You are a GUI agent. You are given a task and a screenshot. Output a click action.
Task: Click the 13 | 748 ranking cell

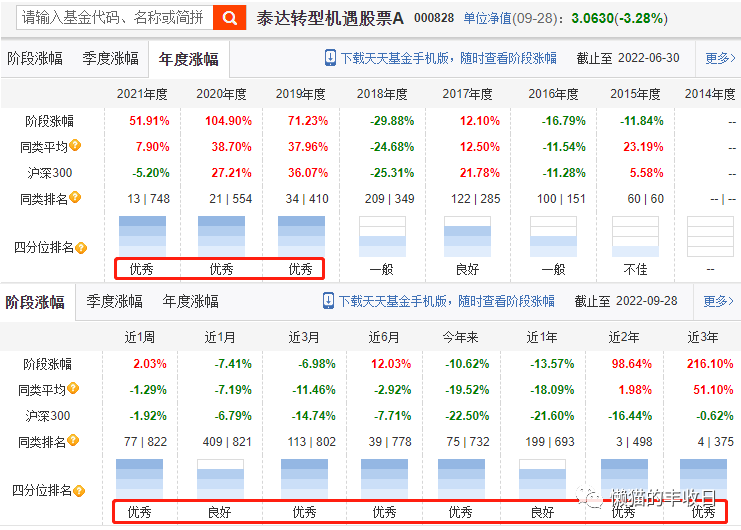[148, 199]
